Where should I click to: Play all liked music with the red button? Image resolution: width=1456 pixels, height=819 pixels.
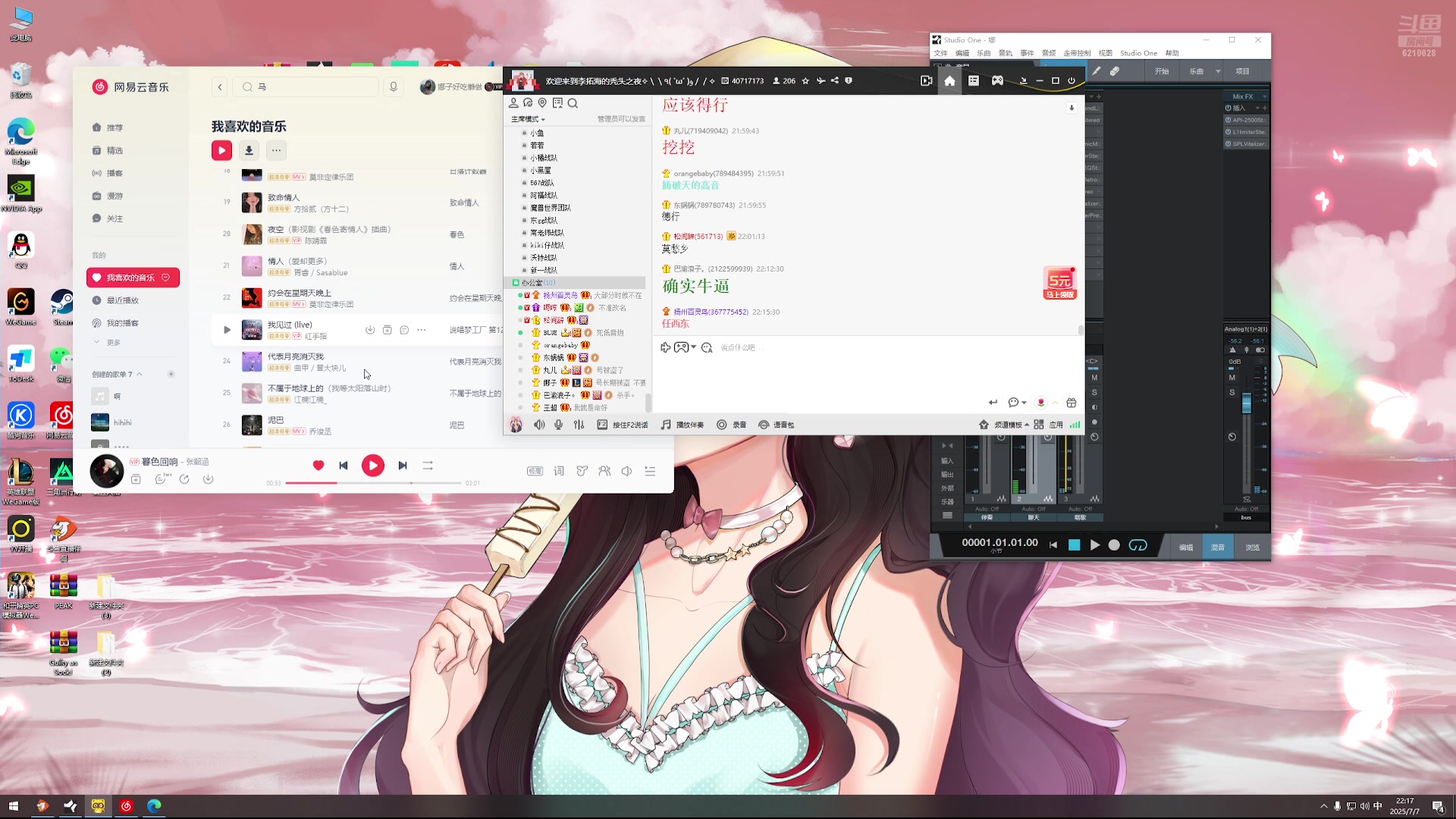pyautogui.click(x=221, y=150)
